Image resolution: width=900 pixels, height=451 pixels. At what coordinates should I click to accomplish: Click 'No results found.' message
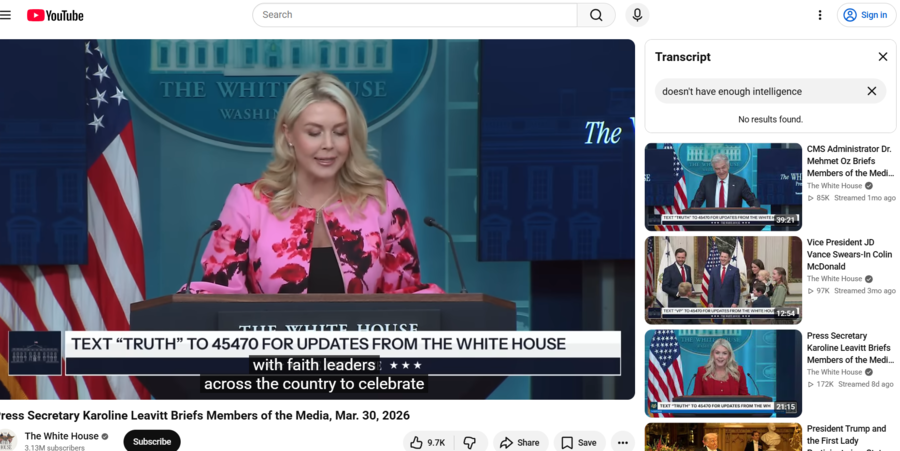[770, 119]
